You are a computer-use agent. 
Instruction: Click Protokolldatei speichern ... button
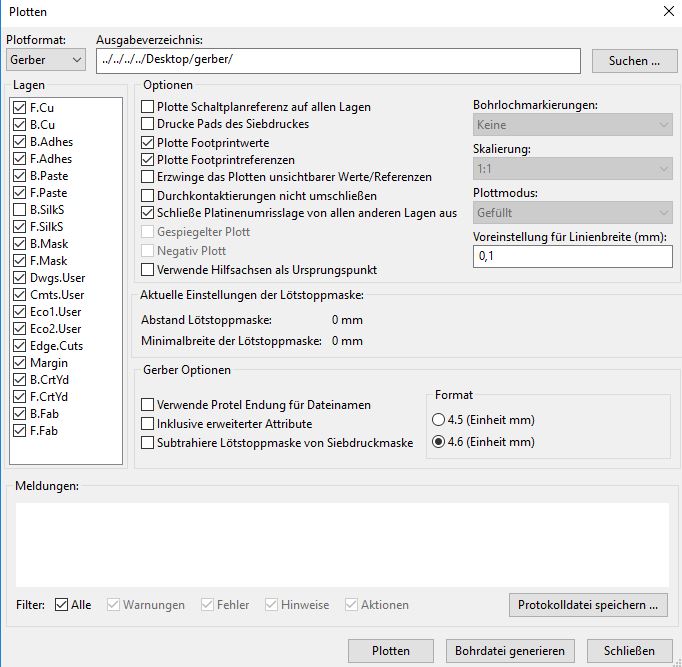[588, 605]
